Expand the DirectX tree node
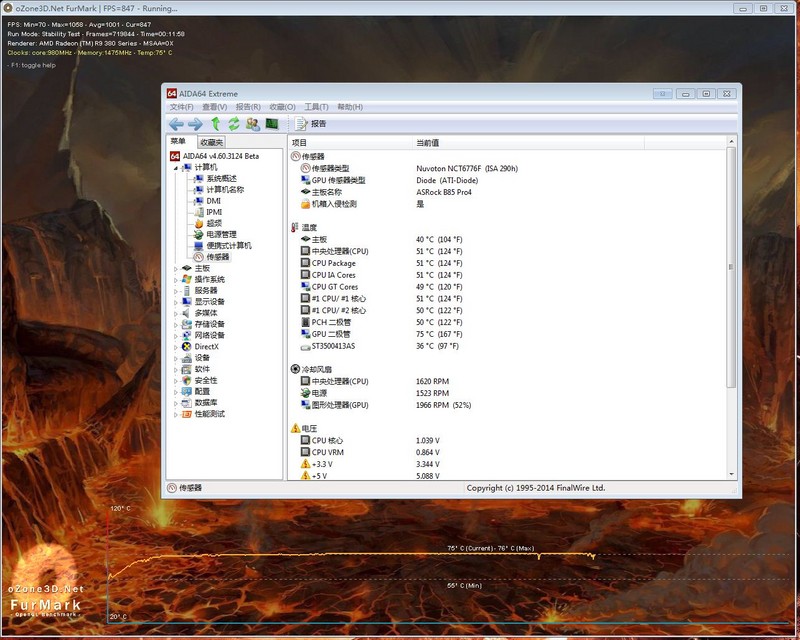 coord(176,347)
